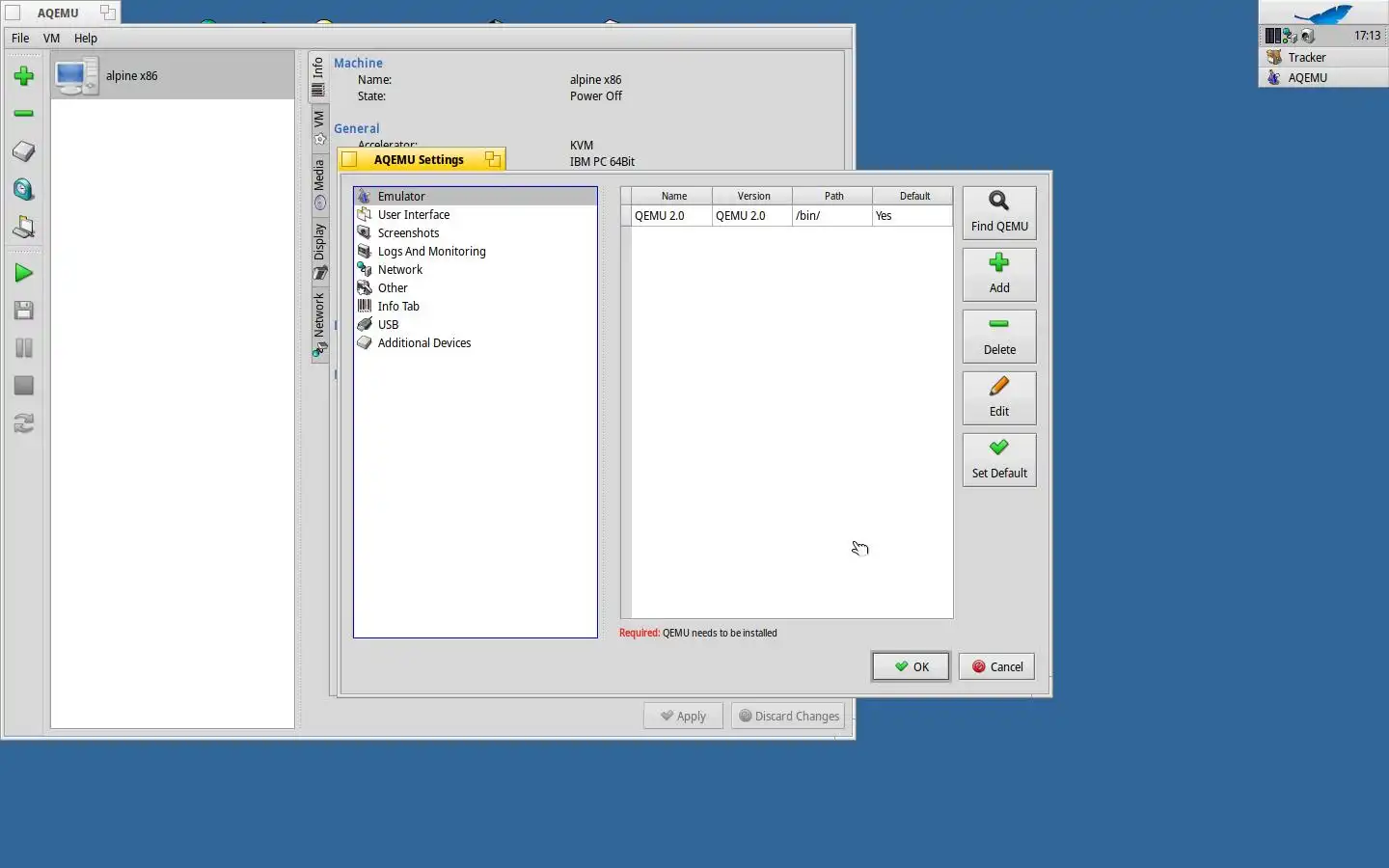This screenshot has height=868, width=1389.
Task: Click the Path column header
Action: click(x=833, y=196)
